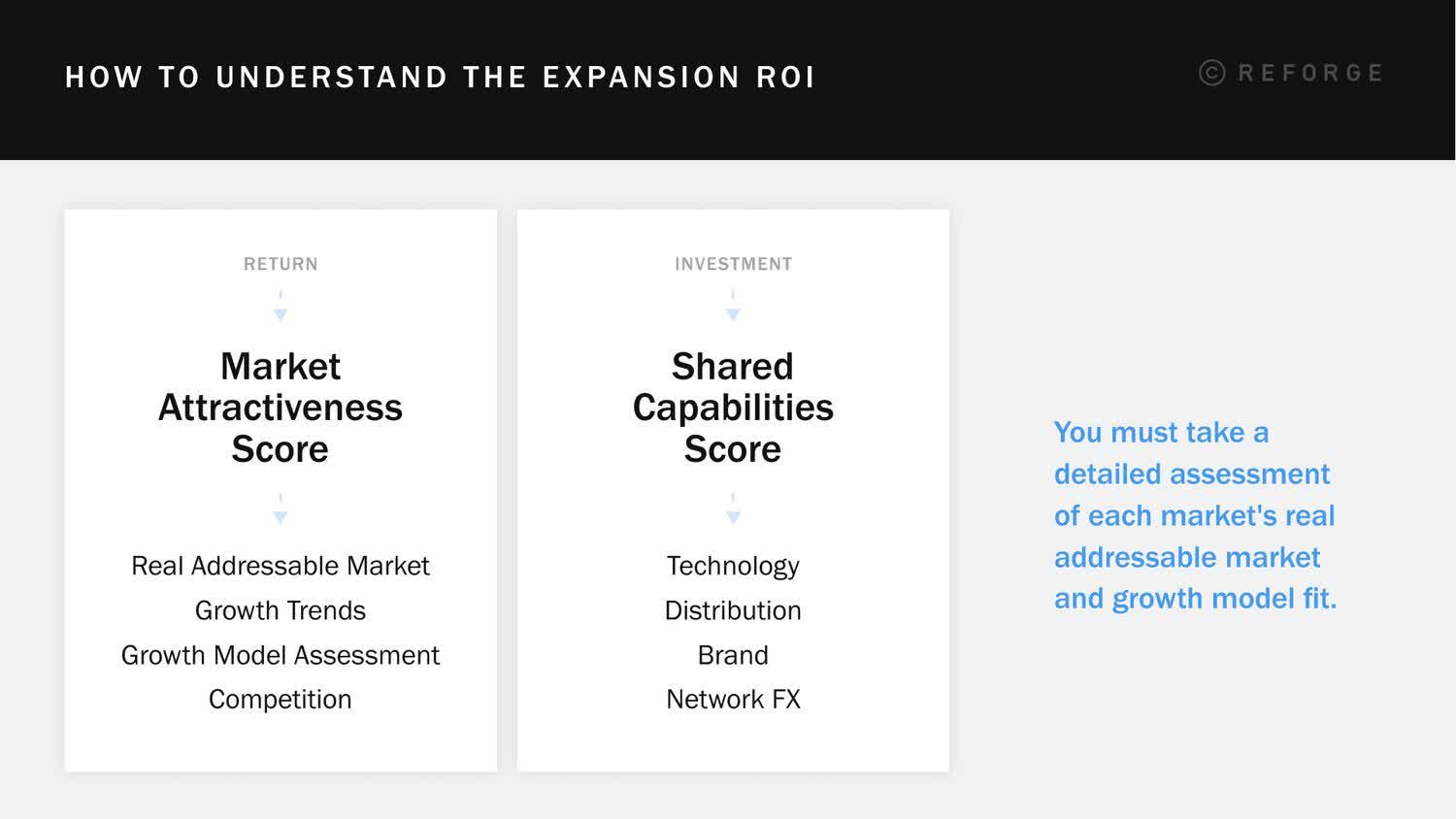
Task: Click the arrow beneath Market Attractiveness Score
Action: 281,513
